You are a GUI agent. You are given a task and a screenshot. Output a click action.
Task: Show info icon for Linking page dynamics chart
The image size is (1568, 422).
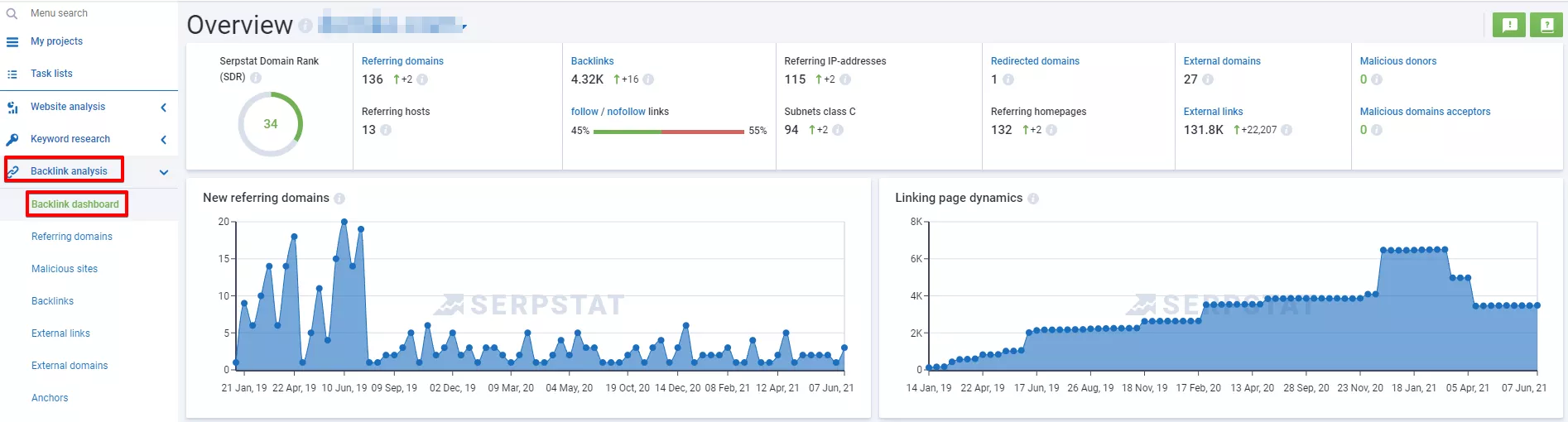tap(1033, 199)
